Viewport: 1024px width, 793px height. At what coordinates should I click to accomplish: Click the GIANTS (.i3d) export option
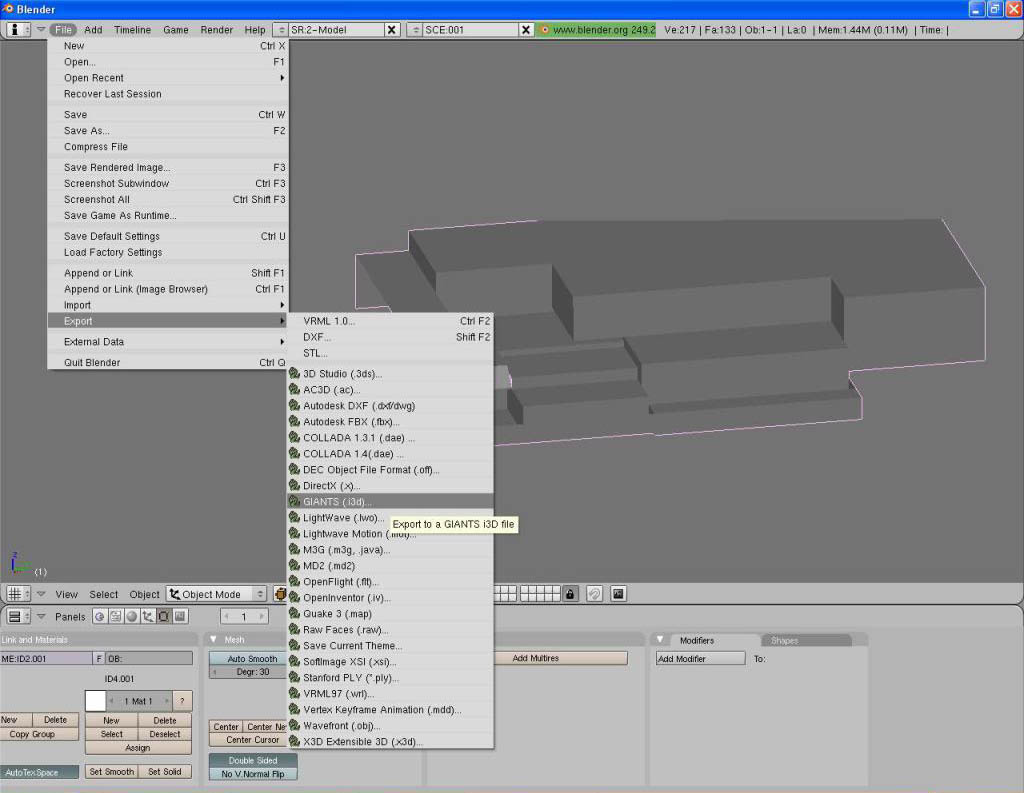click(x=337, y=501)
